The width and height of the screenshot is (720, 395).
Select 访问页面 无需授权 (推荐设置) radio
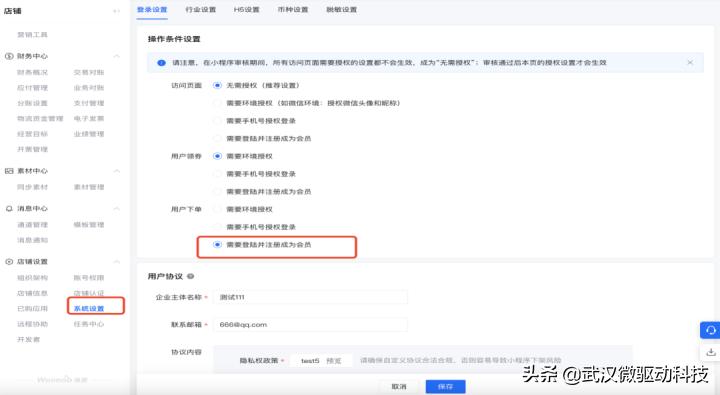point(217,85)
